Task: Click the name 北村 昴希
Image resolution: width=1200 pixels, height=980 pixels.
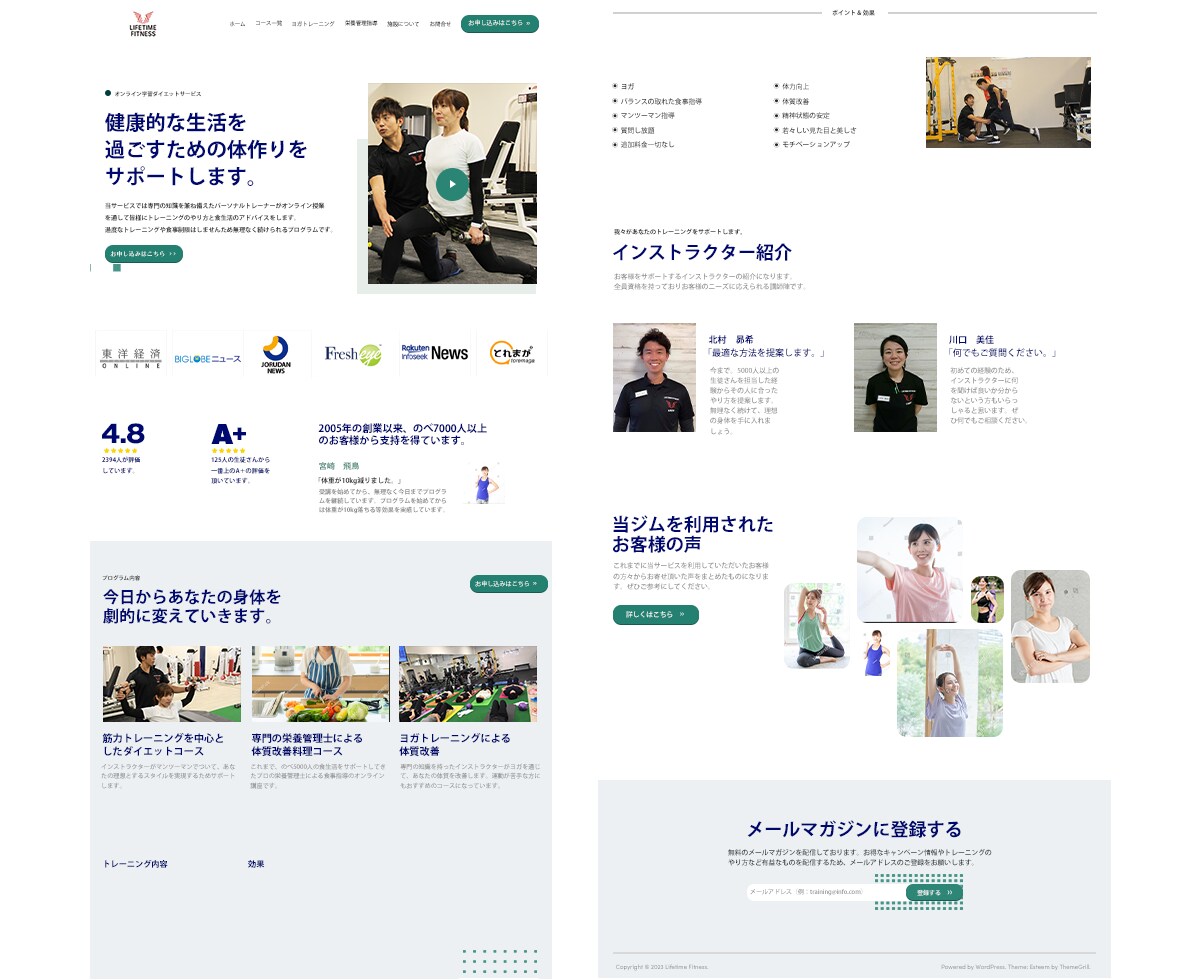Action: pos(731,340)
